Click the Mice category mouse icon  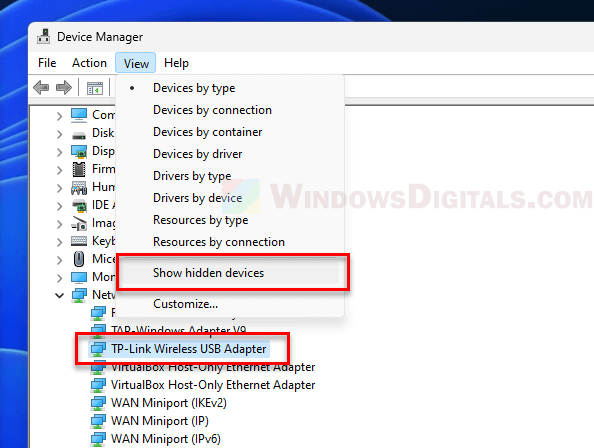coord(79,259)
